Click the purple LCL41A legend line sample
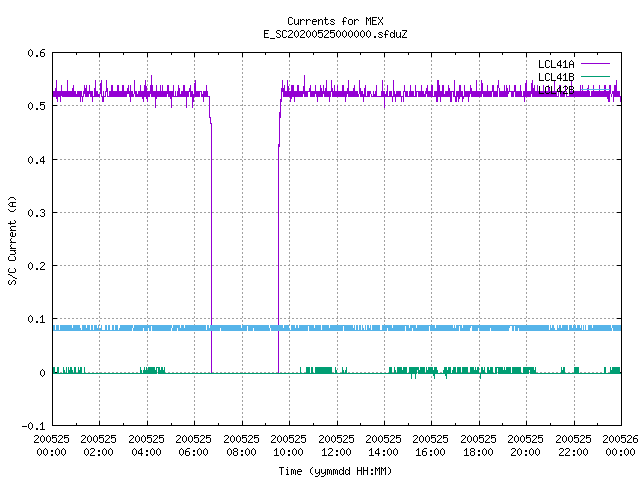Viewport: 640px width, 480px height. pyautogui.click(x=595, y=64)
